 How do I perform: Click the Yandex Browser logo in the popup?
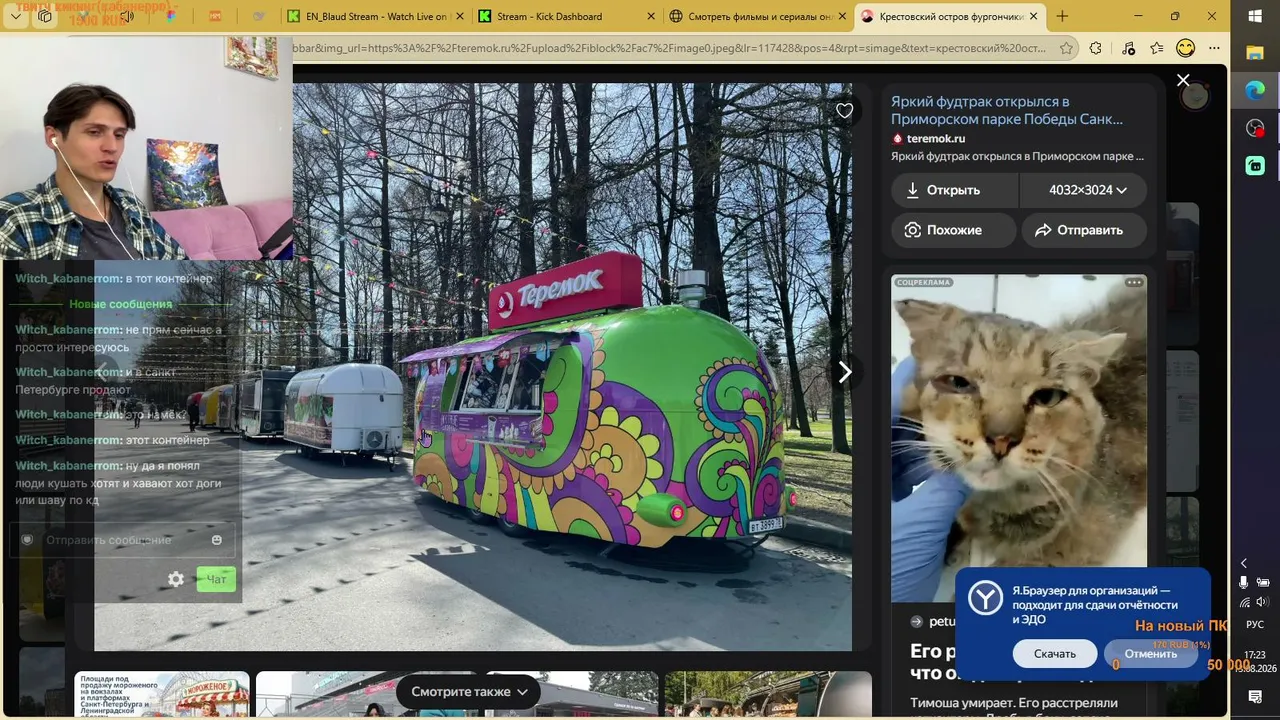click(x=985, y=598)
